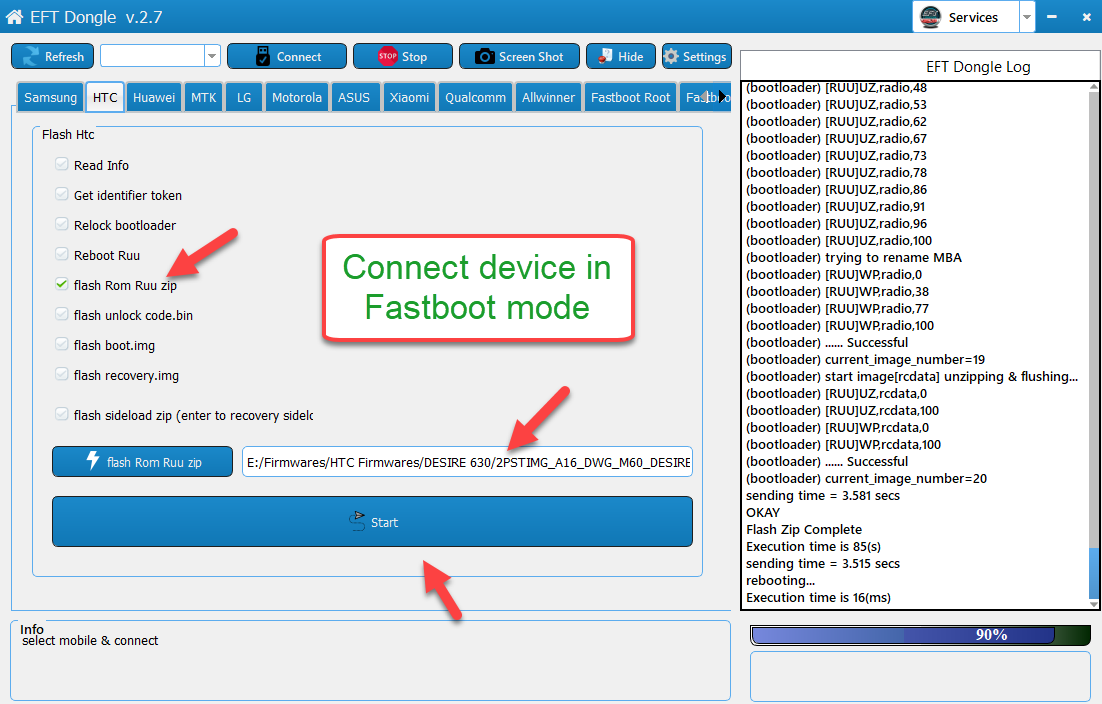
Task: Click the 'Flash Zip Complete' log line
Action: 804,529
